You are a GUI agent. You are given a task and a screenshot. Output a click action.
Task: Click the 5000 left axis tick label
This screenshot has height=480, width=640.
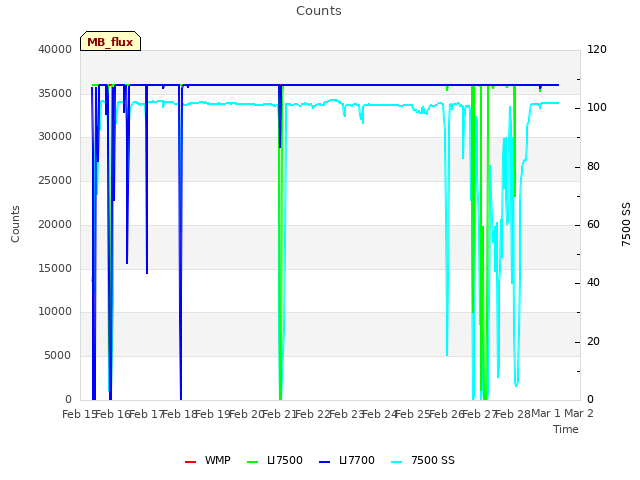[x=58, y=356]
